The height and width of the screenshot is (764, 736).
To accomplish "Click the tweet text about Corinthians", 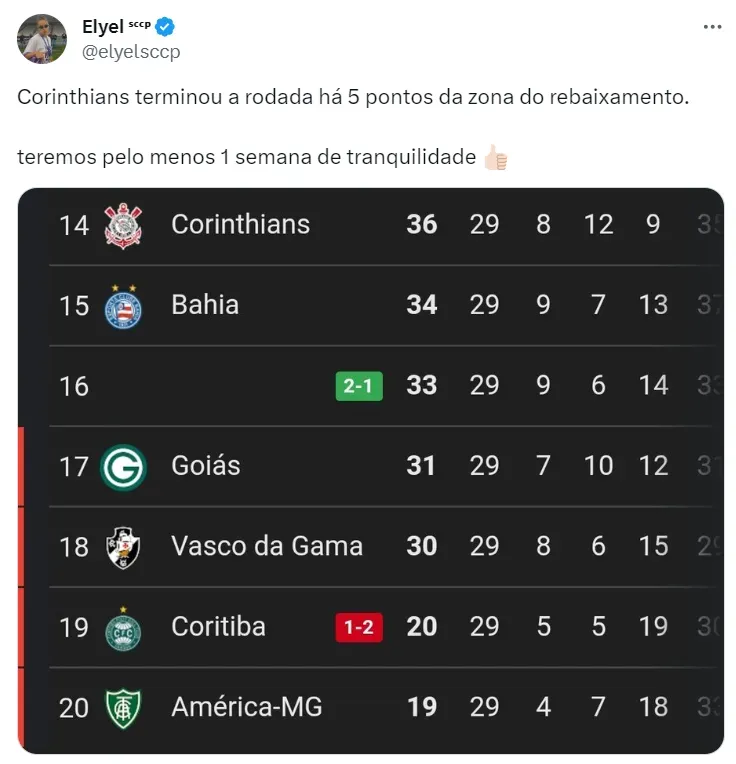I will click(x=353, y=99).
